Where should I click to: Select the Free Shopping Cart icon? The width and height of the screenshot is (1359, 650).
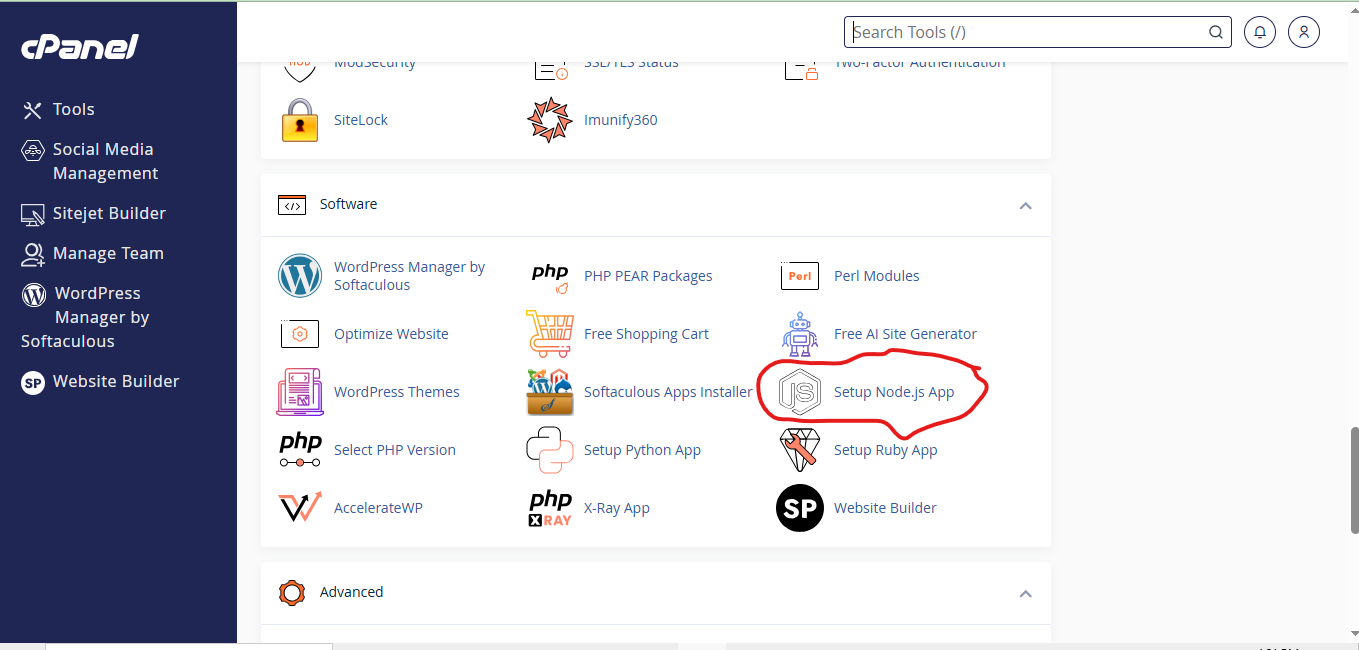pos(549,333)
